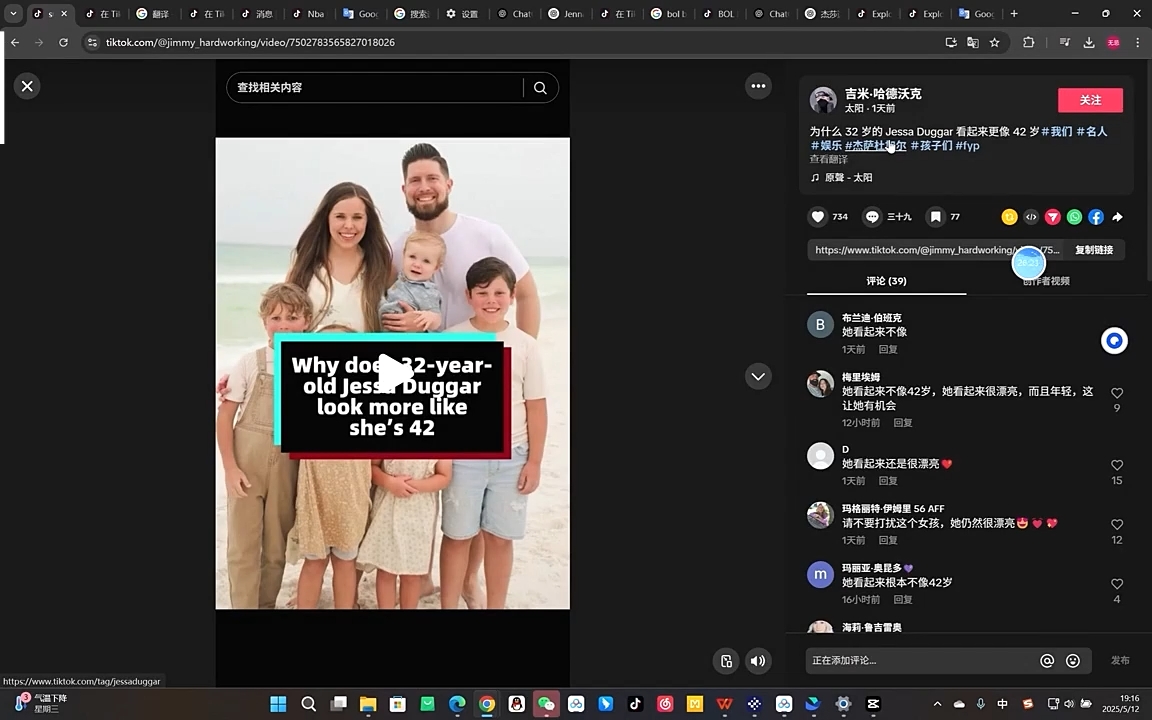Share the video to Facebook

click(x=1095, y=216)
